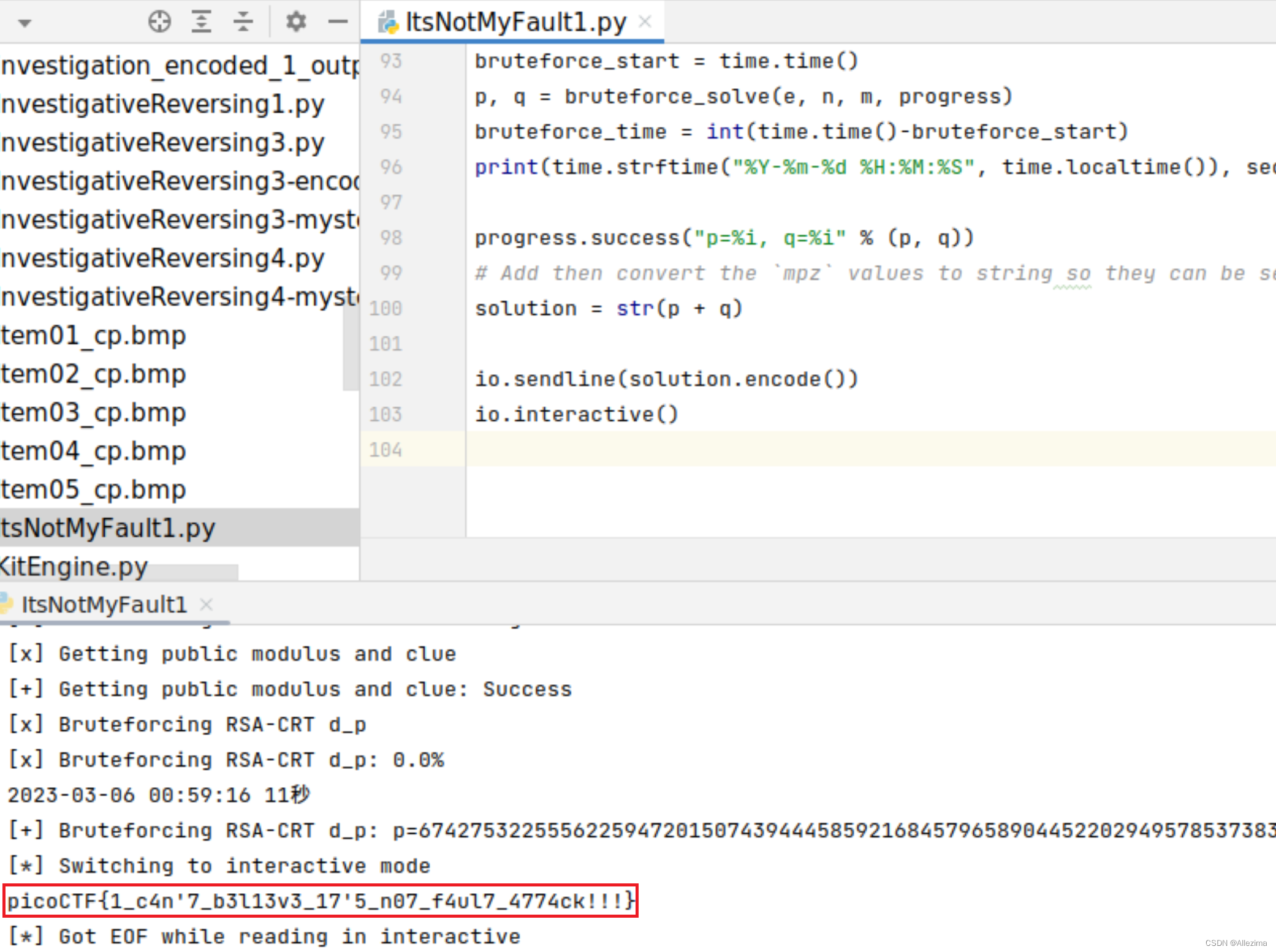This screenshot has width=1276, height=952.
Task: Click the locate/select opened file target icon
Action: pyautogui.click(x=159, y=21)
